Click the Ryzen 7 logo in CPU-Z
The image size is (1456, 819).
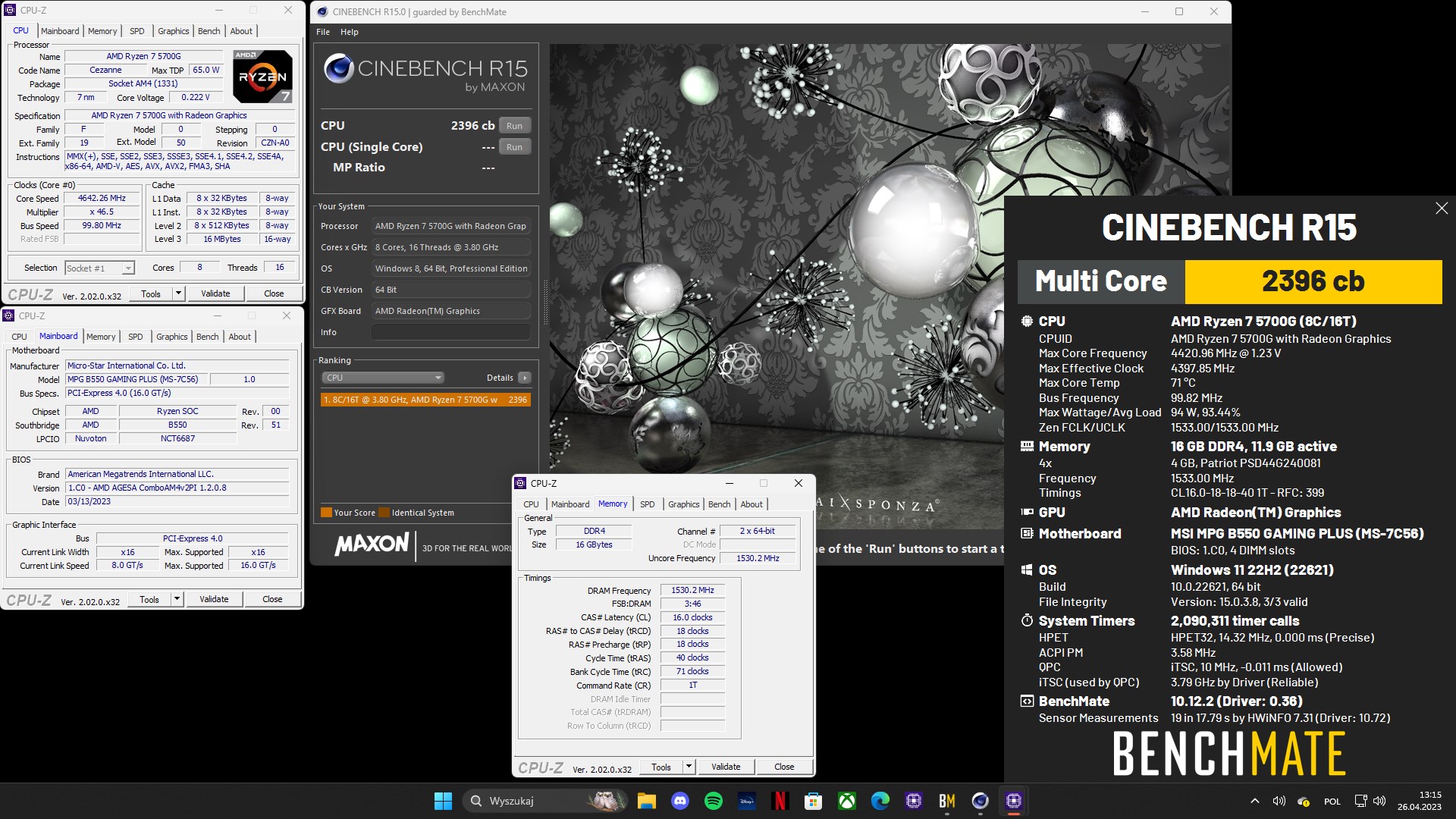tap(262, 77)
